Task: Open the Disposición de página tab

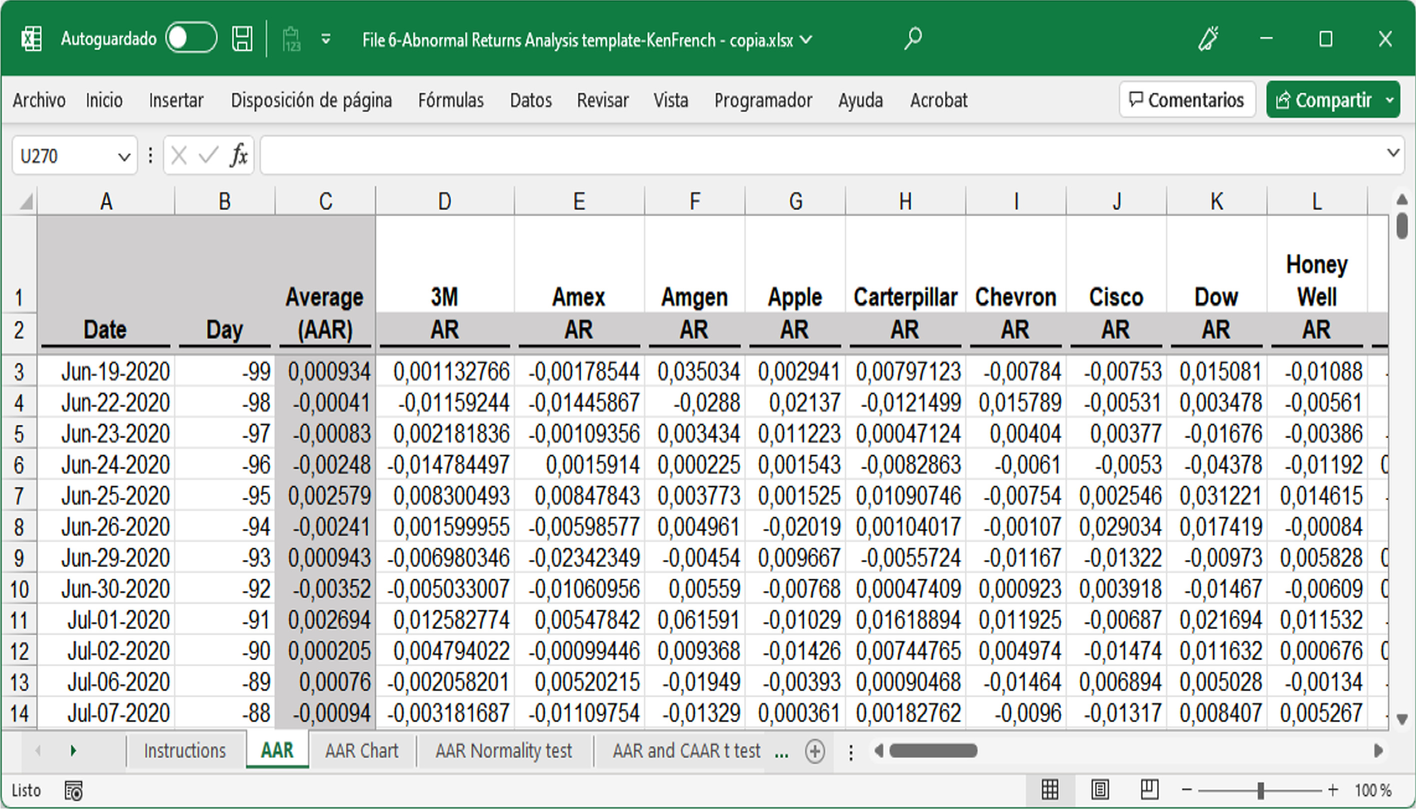Action: click(x=311, y=100)
